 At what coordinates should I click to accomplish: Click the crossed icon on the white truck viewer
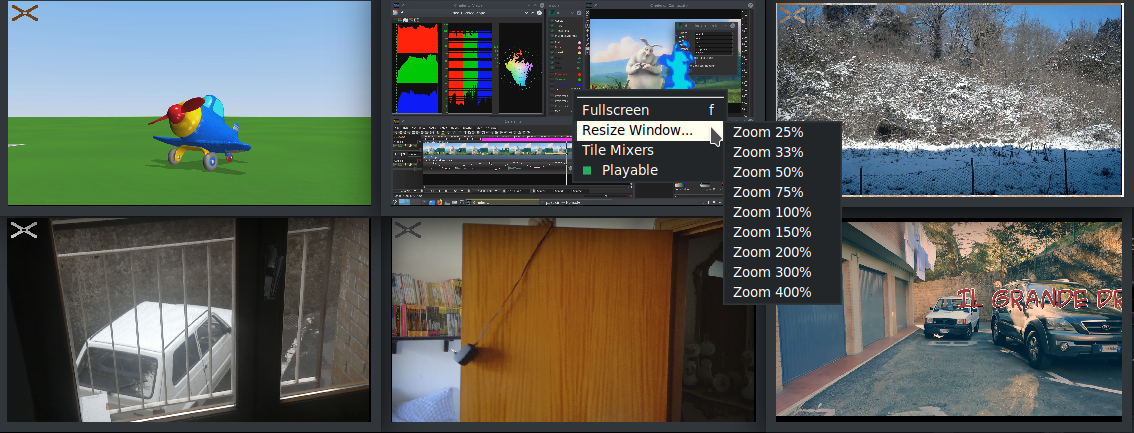24,230
